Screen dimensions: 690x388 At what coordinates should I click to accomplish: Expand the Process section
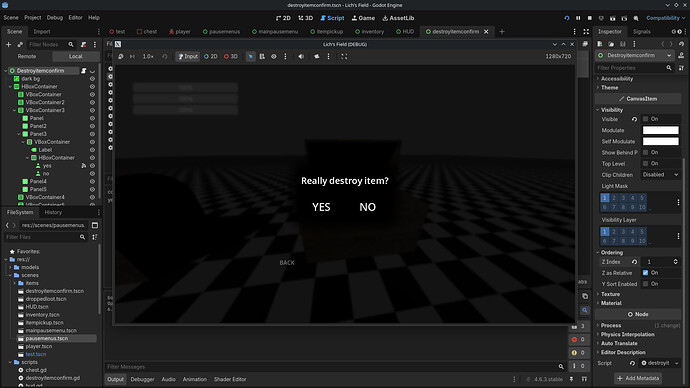611,326
